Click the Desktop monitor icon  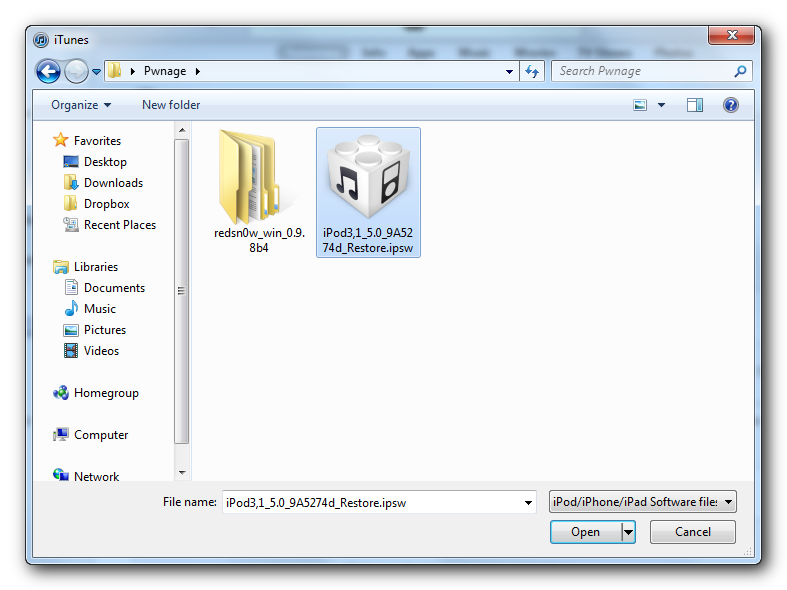(x=71, y=162)
